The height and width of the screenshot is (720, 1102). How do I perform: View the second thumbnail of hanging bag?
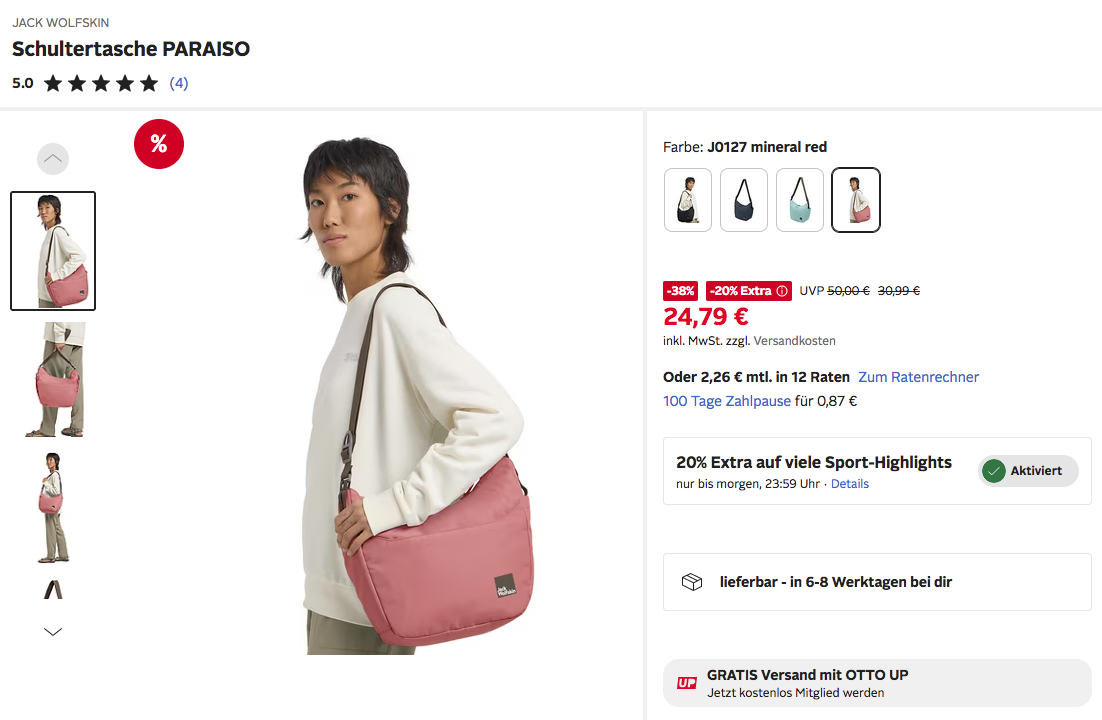(x=53, y=380)
